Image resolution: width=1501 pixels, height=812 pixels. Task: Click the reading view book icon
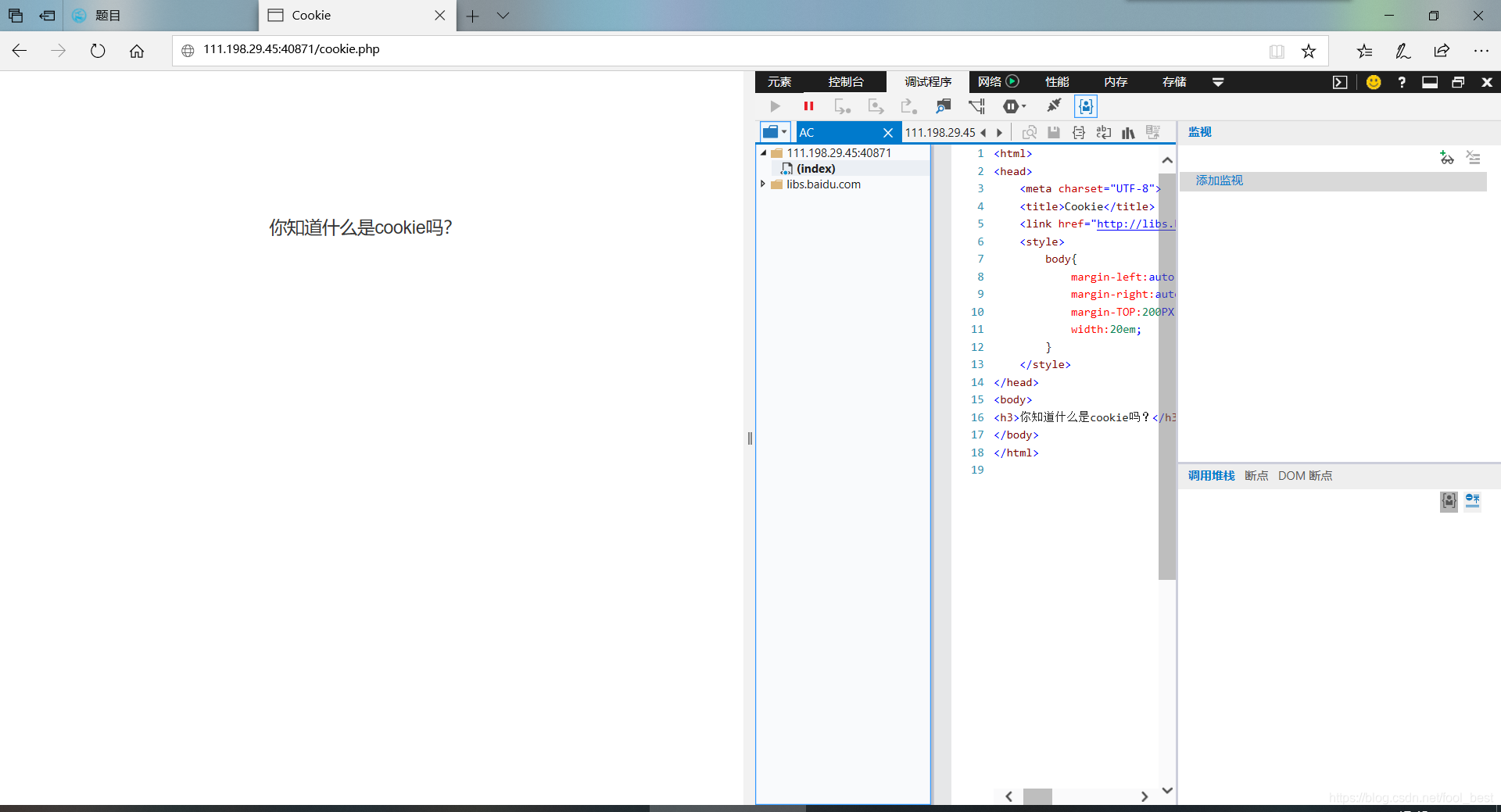point(1277,52)
